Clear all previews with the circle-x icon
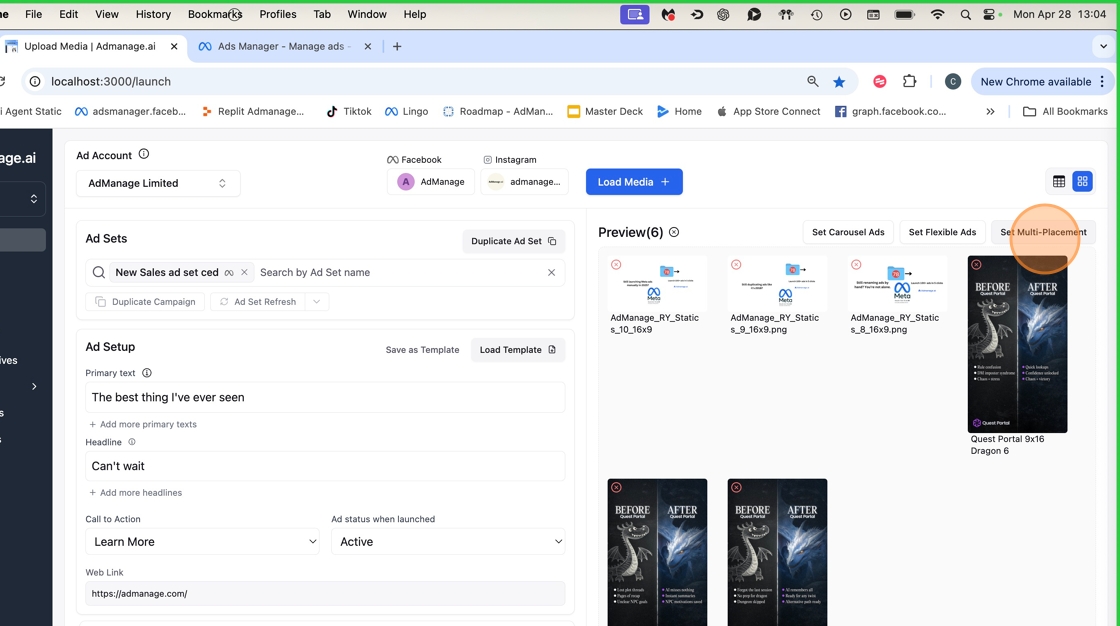Screen dimensions: 1120x626 click(x=674, y=232)
